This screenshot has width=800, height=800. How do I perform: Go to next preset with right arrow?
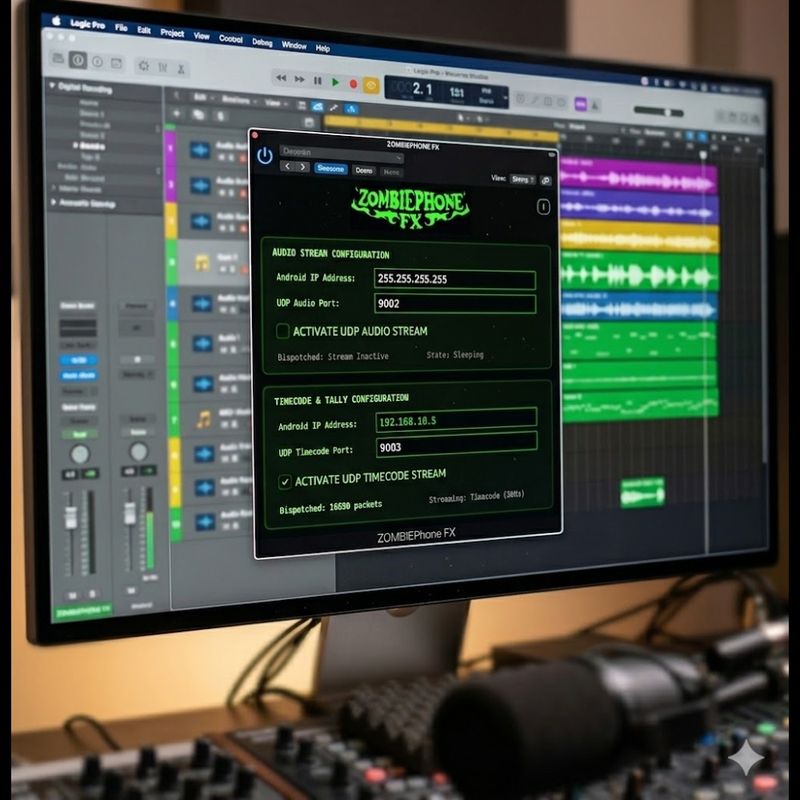click(x=303, y=167)
